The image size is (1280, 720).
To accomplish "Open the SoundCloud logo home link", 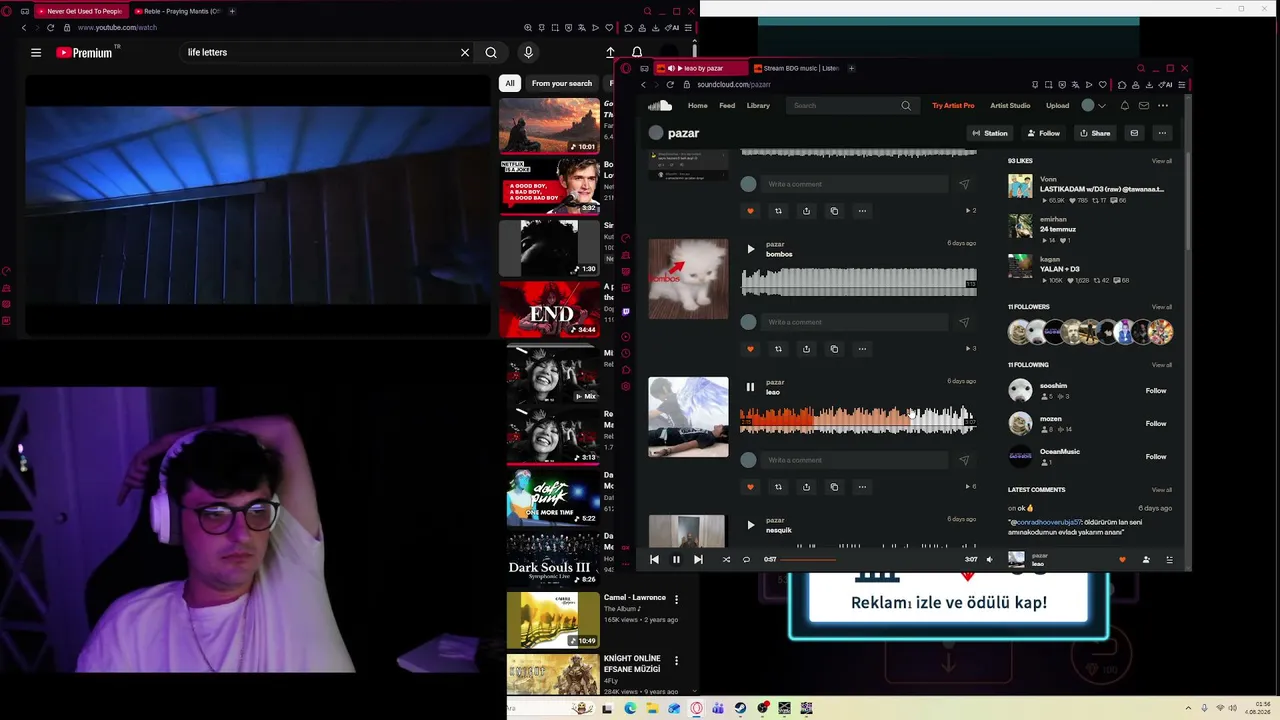I will pyautogui.click(x=660, y=105).
